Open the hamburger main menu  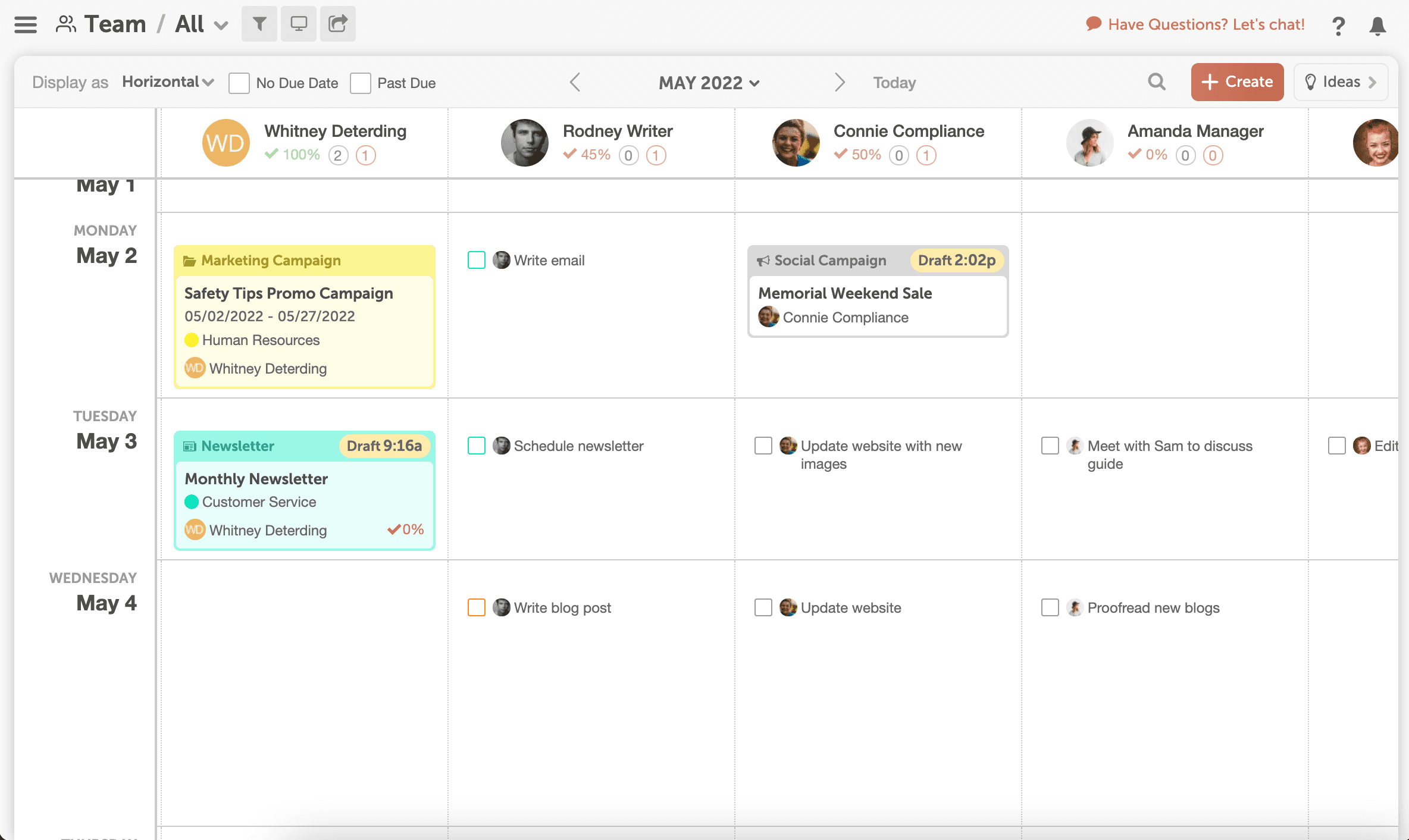click(26, 24)
